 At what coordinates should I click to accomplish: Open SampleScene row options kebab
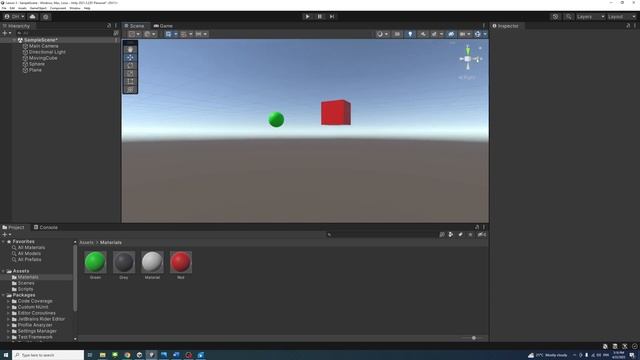[x=116, y=40]
